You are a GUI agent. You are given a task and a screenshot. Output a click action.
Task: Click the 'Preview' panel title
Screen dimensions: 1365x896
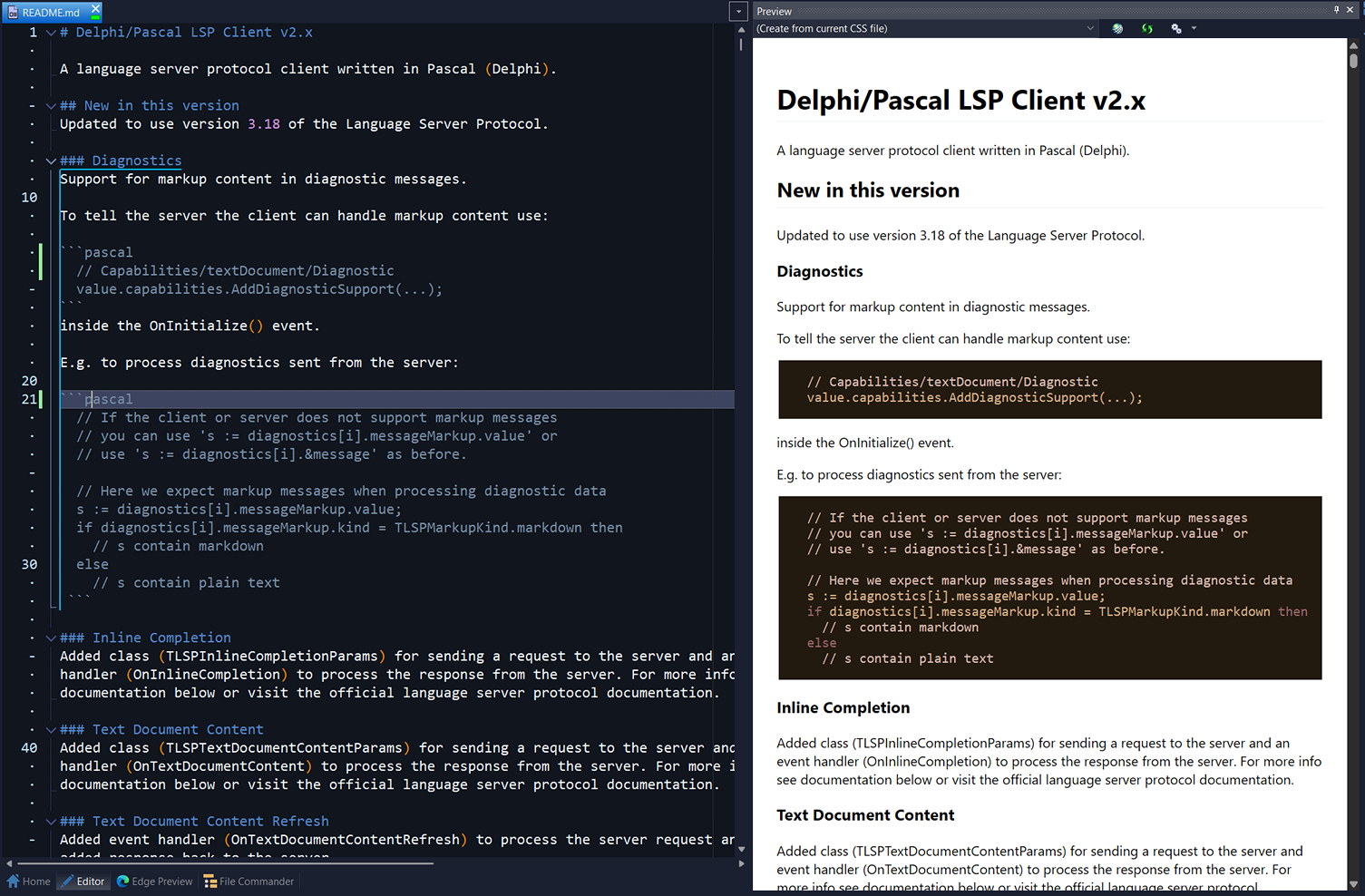coord(774,12)
